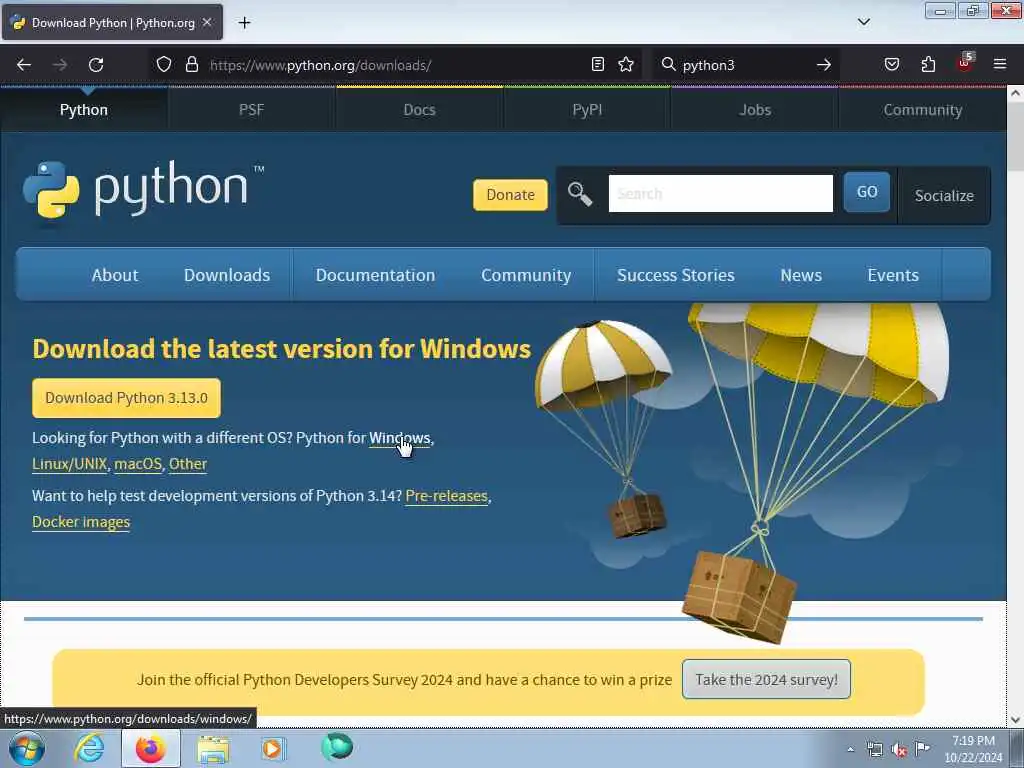Screen dimensions: 1024x768
Task: Show hidden system tray icons
Action: click(850, 749)
